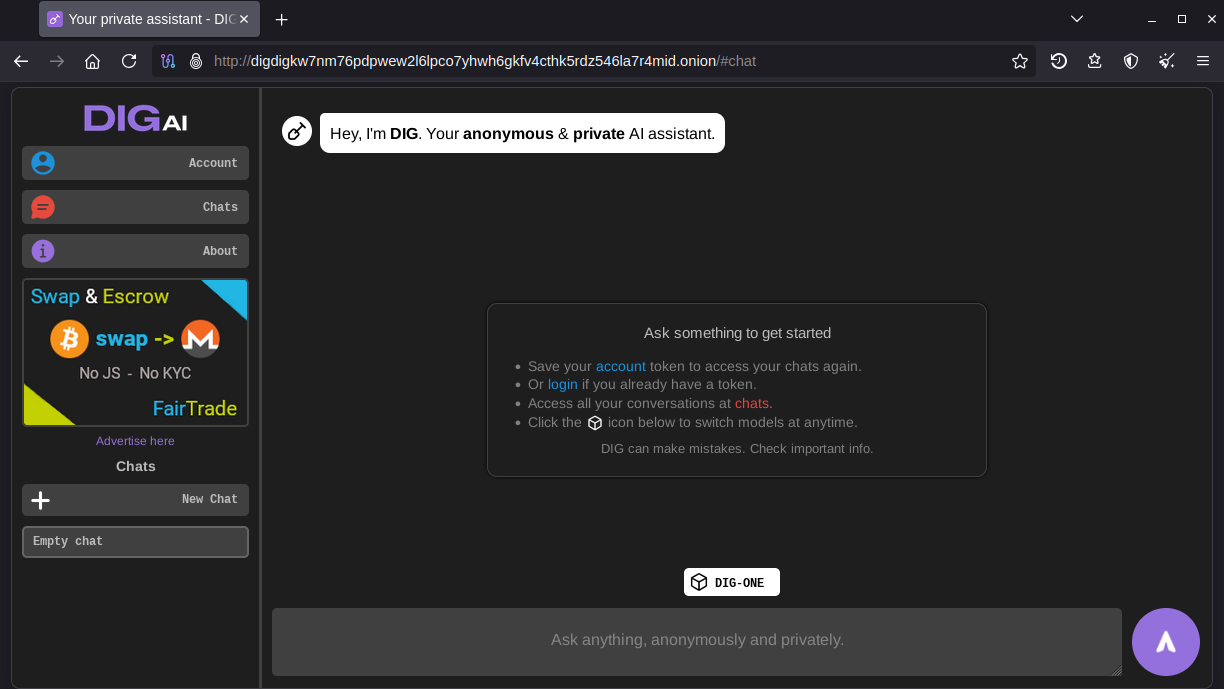The image size is (1224, 689).
Task: View the Tor circuit icon in address bar
Action: coord(168,61)
